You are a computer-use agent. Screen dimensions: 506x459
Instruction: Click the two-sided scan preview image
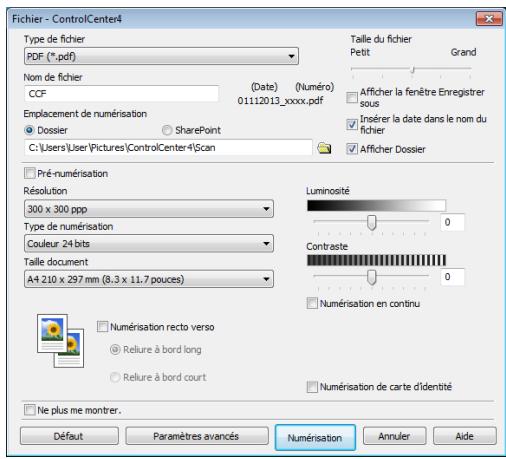coord(60,341)
